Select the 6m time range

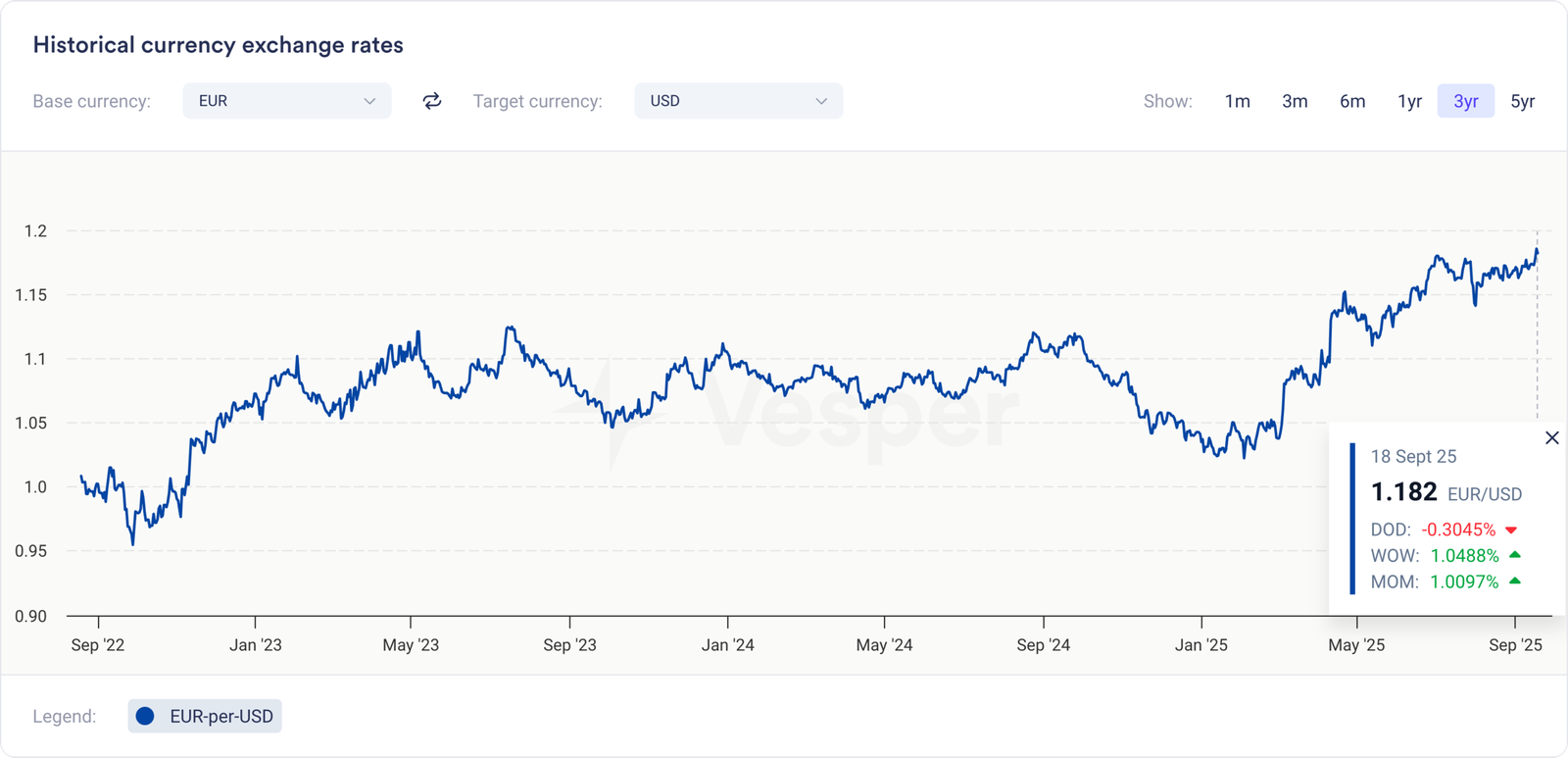coord(1352,101)
